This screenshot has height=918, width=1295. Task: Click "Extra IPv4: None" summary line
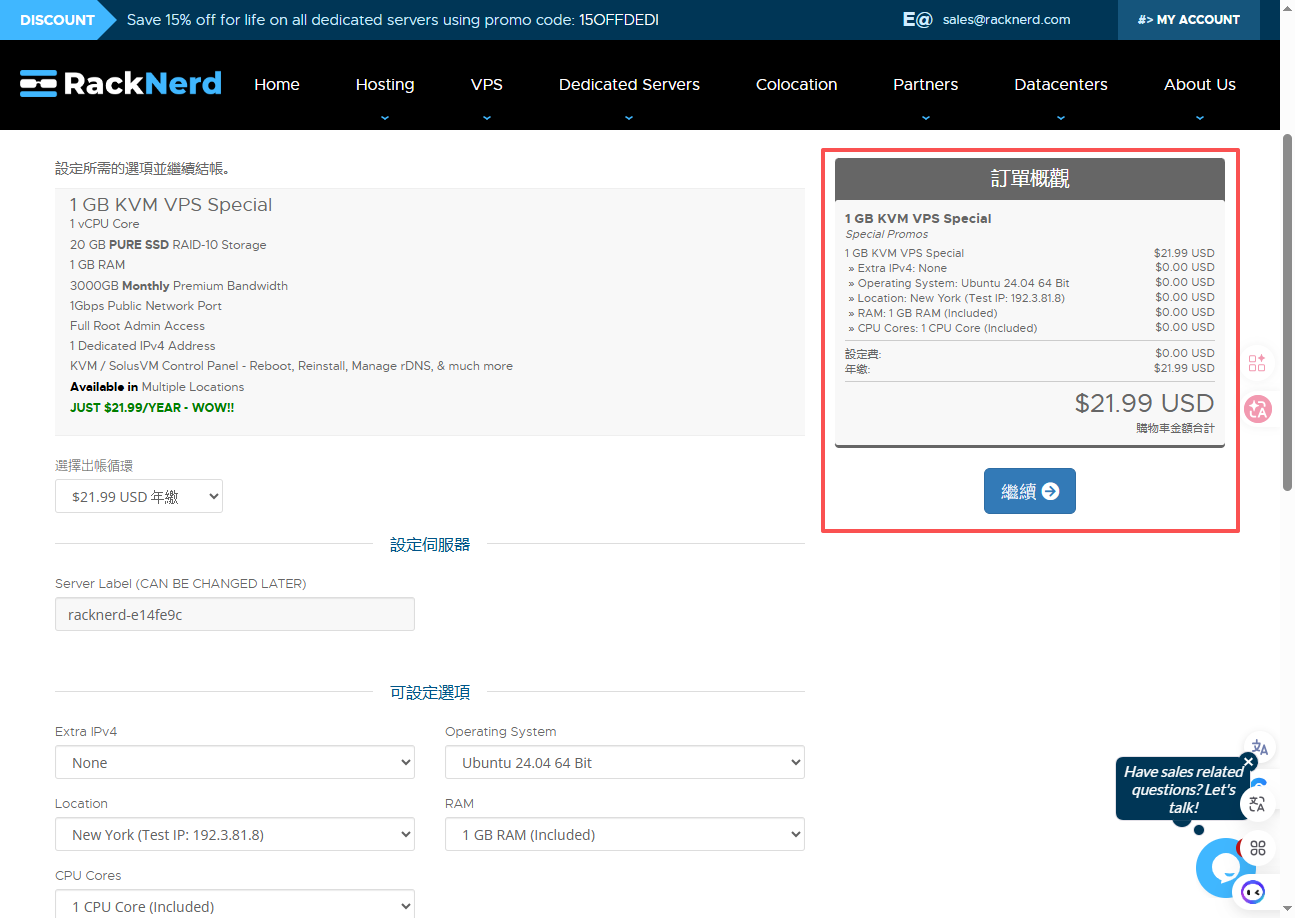(897, 268)
